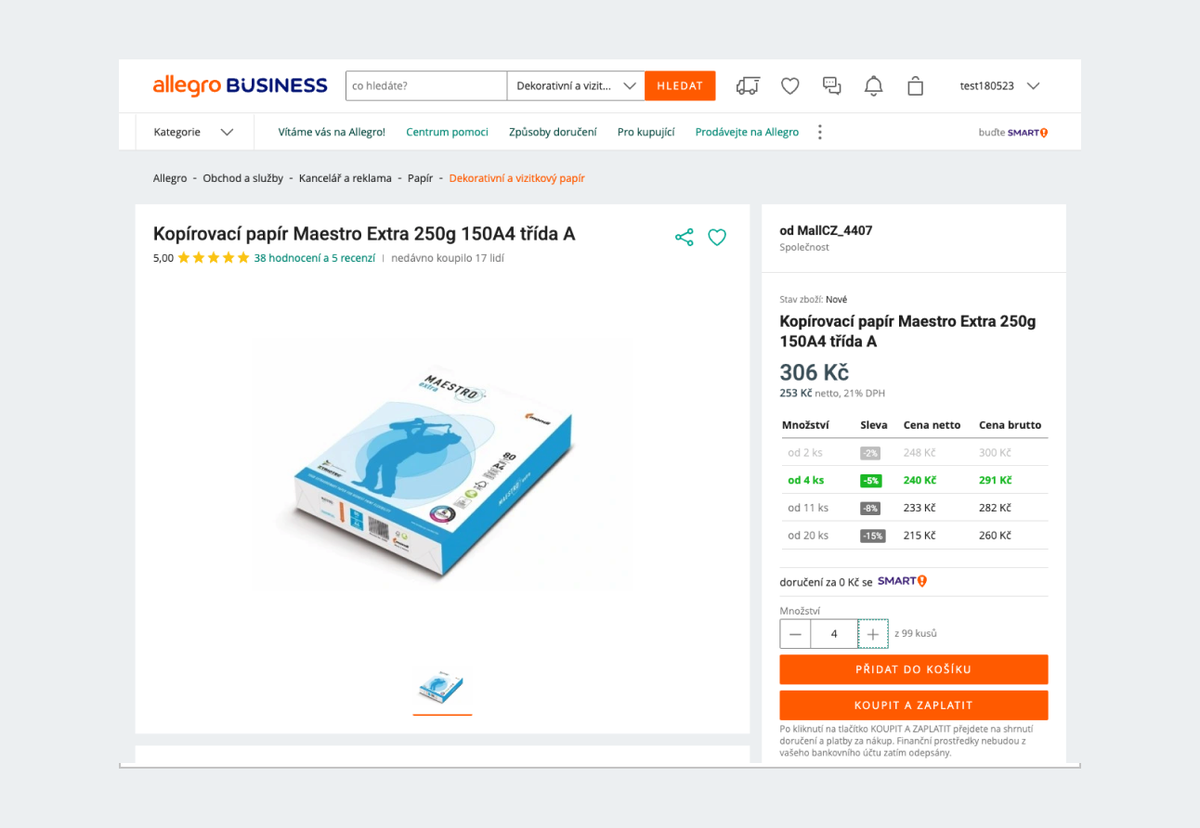
Task: Select the product image thumbnail
Action: click(442, 686)
